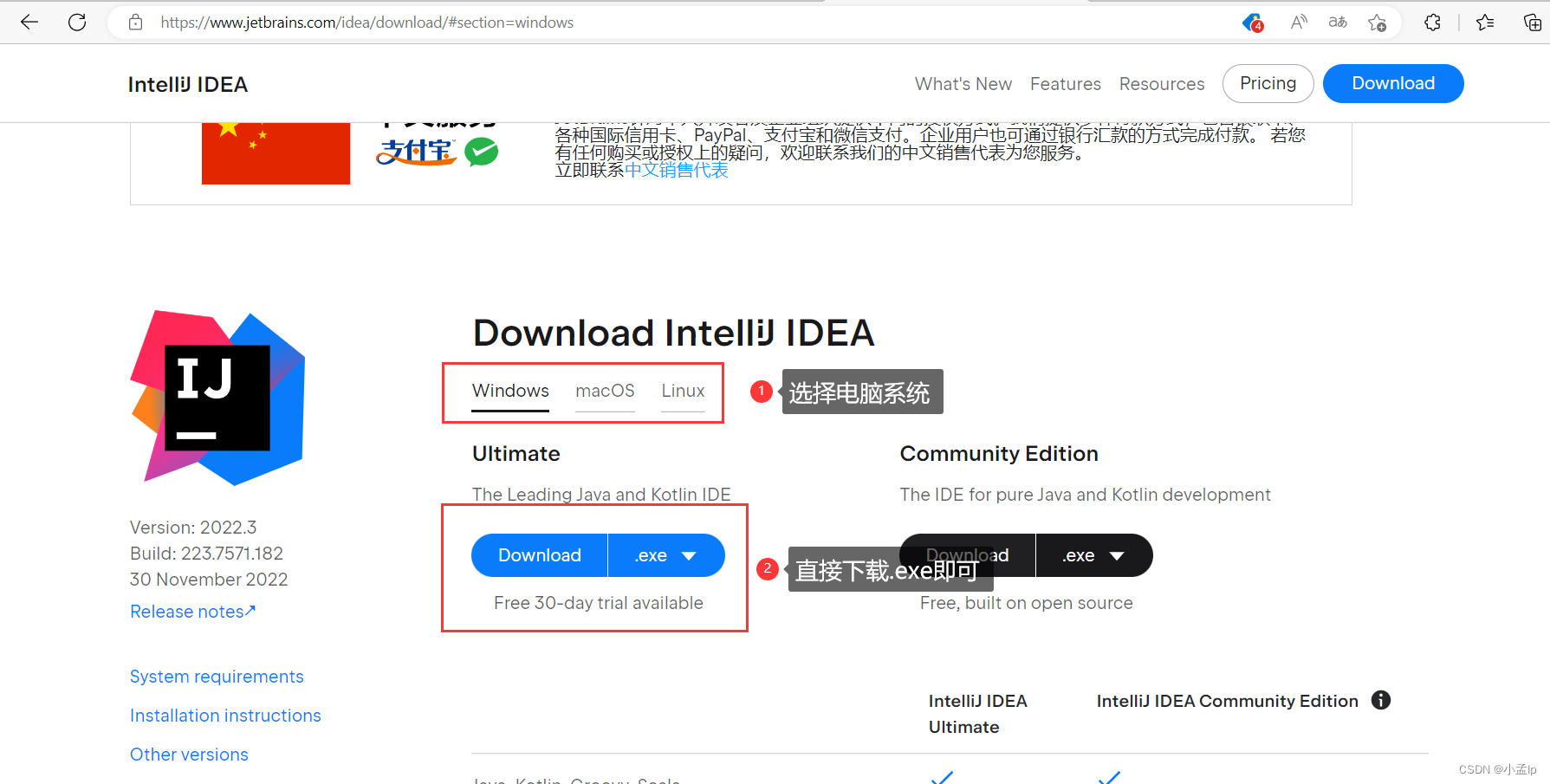This screenshot has height=784, width=1550.
Task: Click the IntelliJ IDEA IJ logo image
Action: click(x=217, y=398)
